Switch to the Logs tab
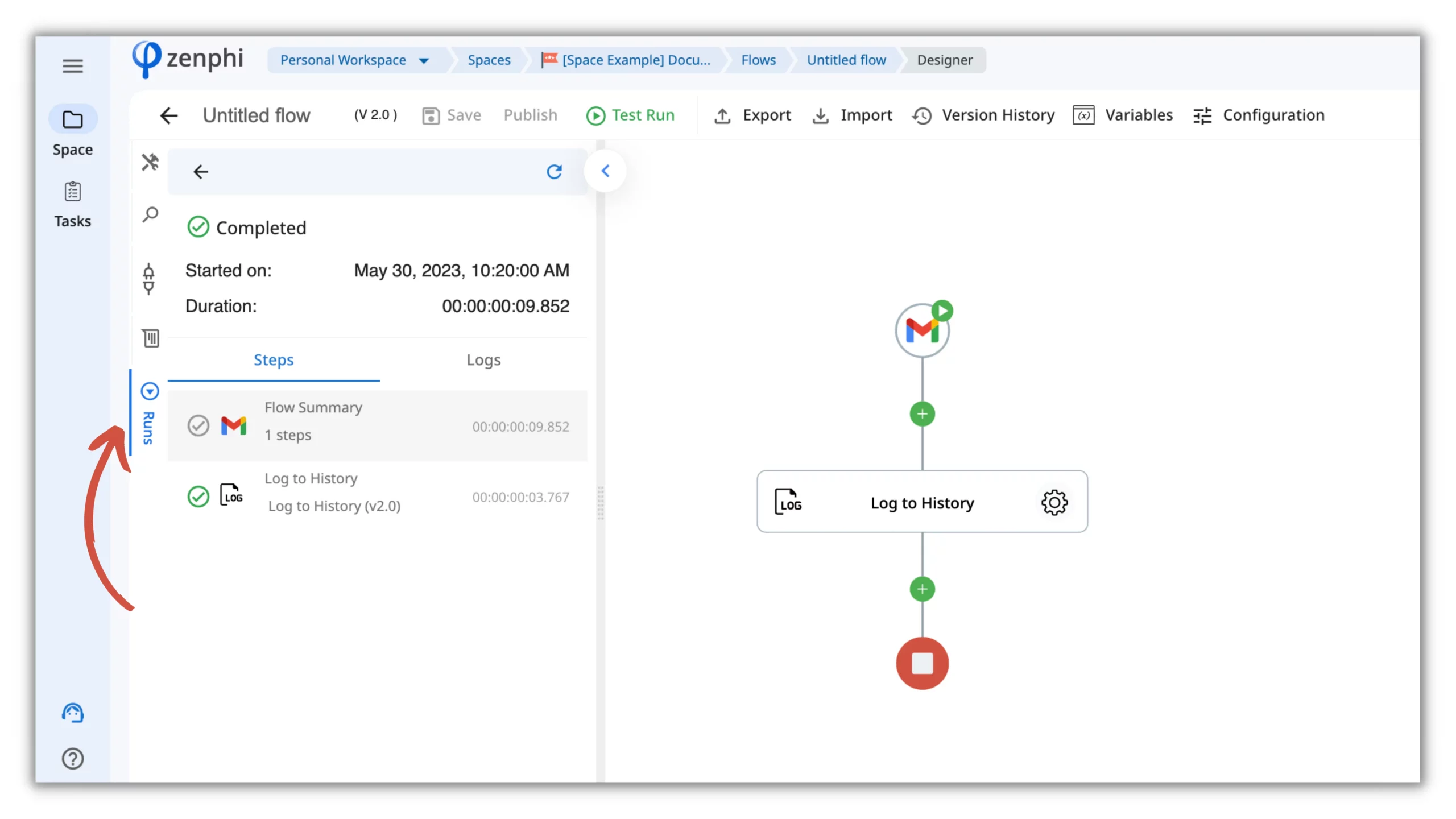1456x819 pixels. 483,360
